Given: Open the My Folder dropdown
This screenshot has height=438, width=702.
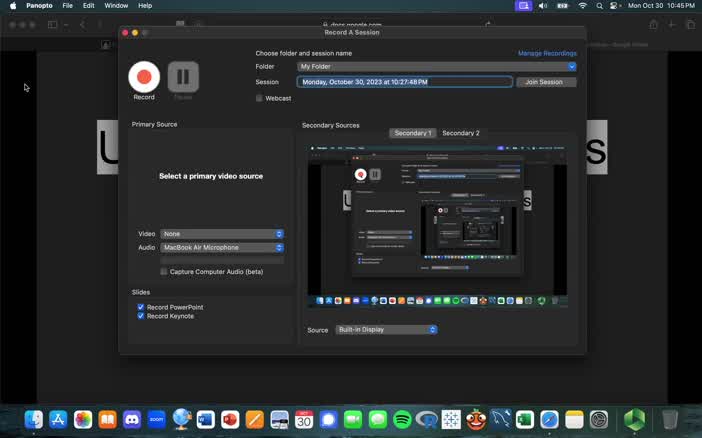Looking at the screenshot, I should tap(437, 67).
